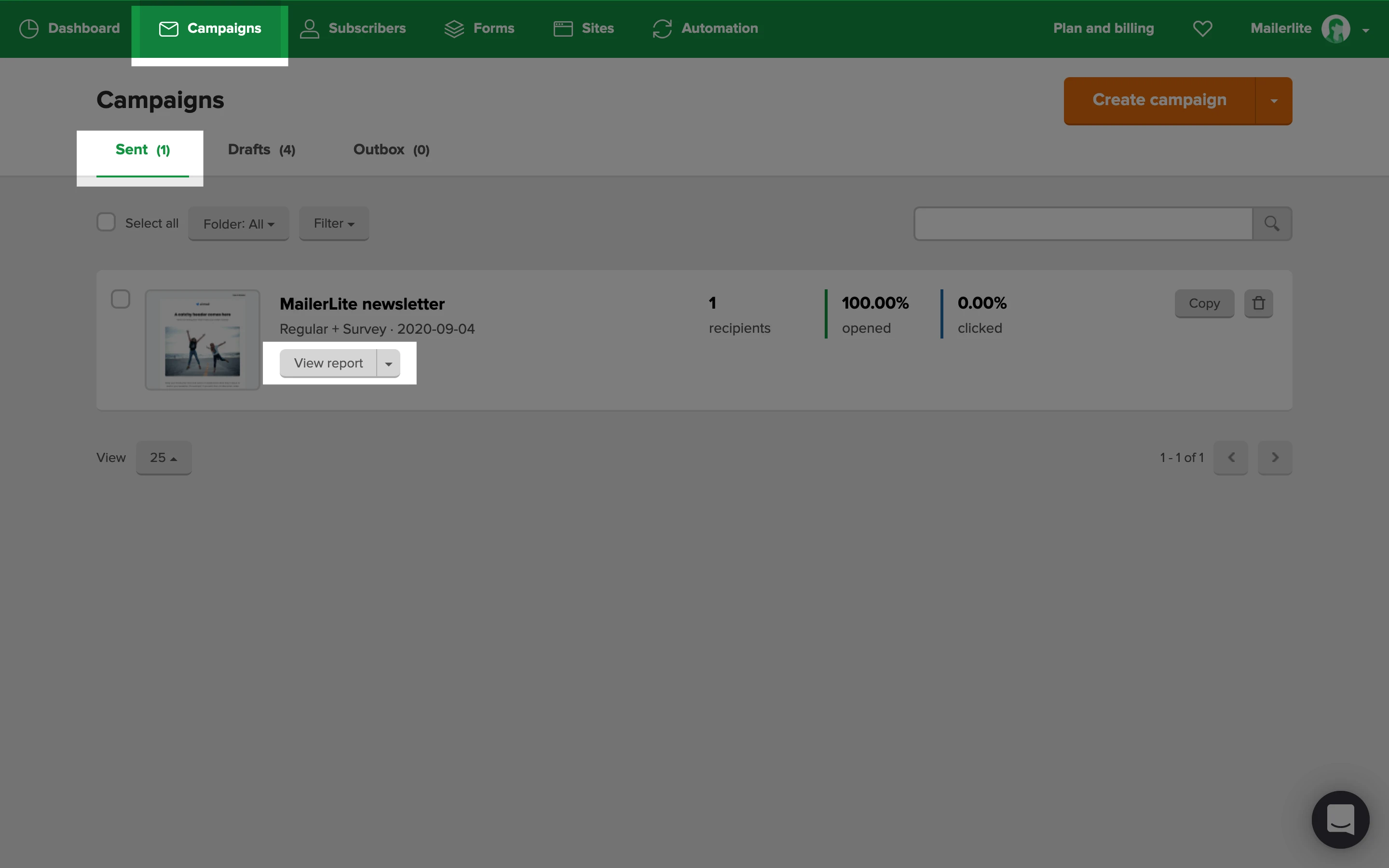The height and width of the screenshot is (868, 1389).
Task: Click the campaign search input field
Action: click(x=1083, y=223)
